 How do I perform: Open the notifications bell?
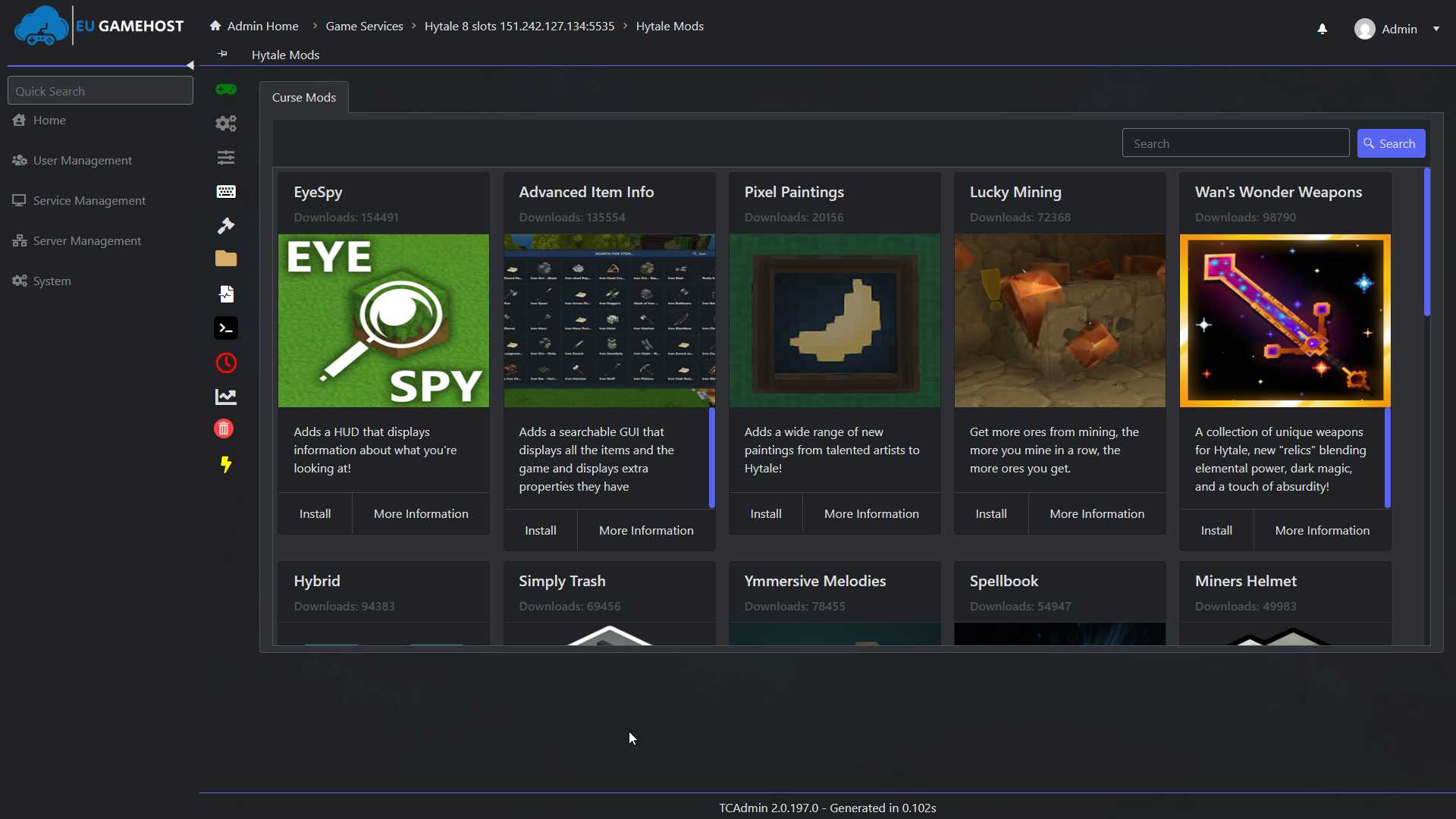pyautogui.click(x=1322, y=29)
